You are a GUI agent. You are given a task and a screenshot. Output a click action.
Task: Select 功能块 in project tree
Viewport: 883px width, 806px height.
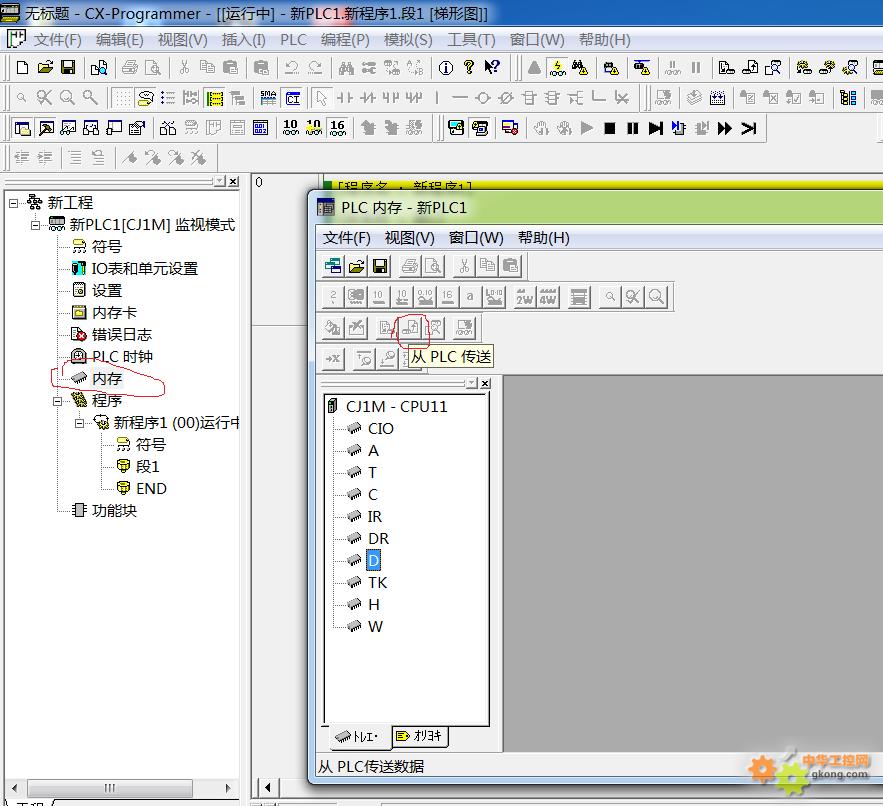tap(114, 510)
